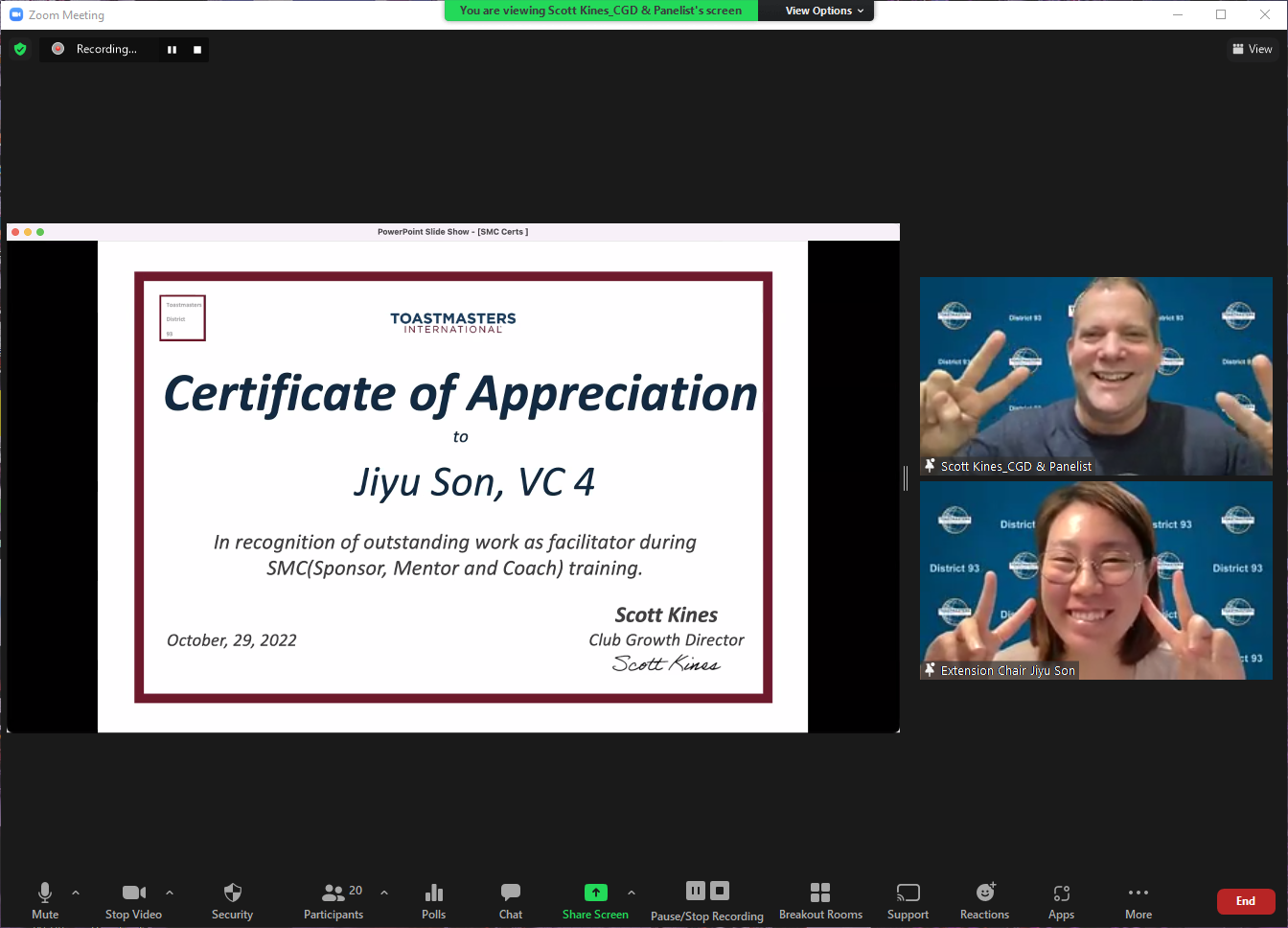Click the 'October, 29, 2022' date on certificate
1288x928 pixels.
232,640
